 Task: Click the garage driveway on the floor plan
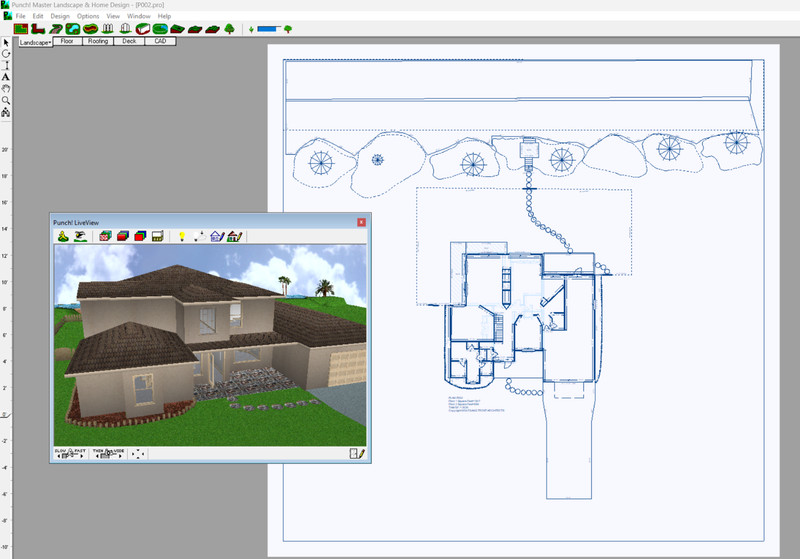(569, 440)
